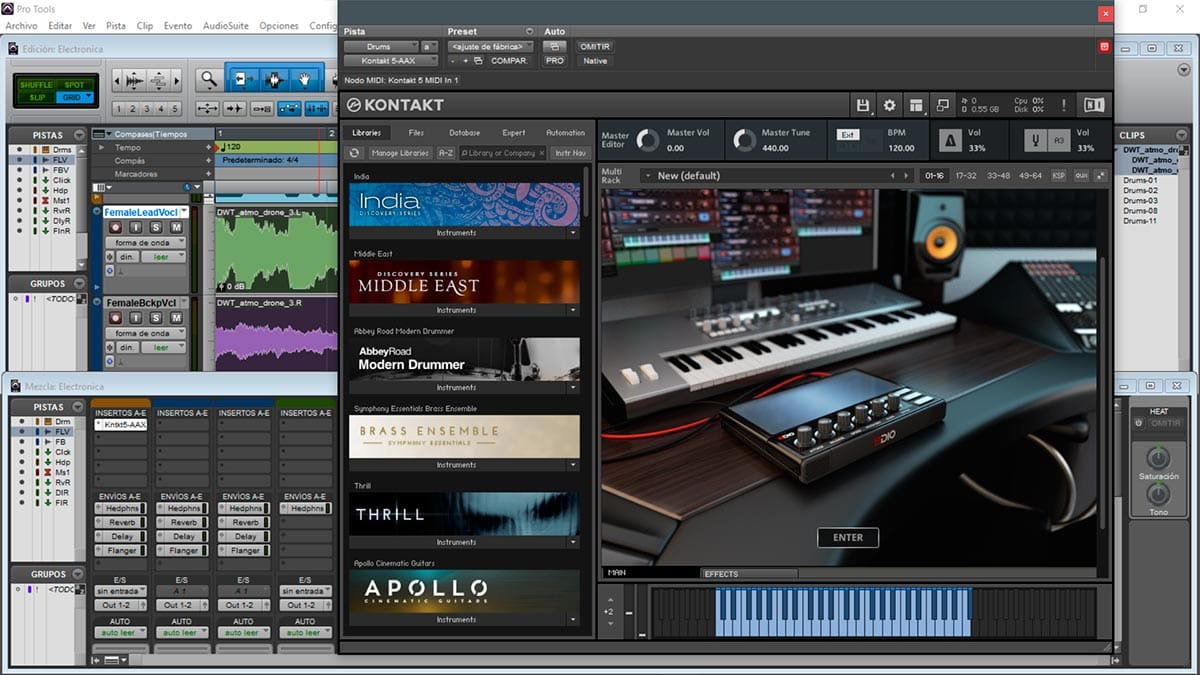
Task: Open the India library Instruments dropdown
Action: [x=574, y=232]
